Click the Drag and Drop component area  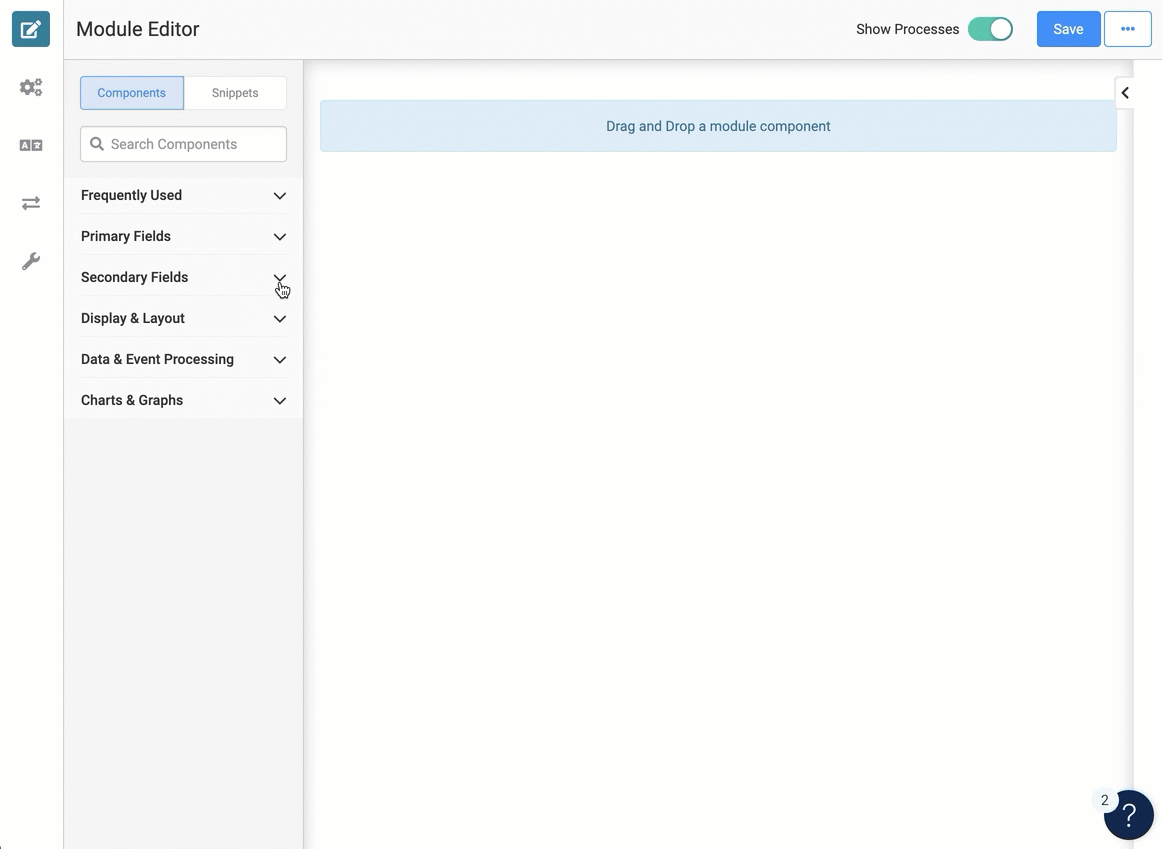(718, 126)
